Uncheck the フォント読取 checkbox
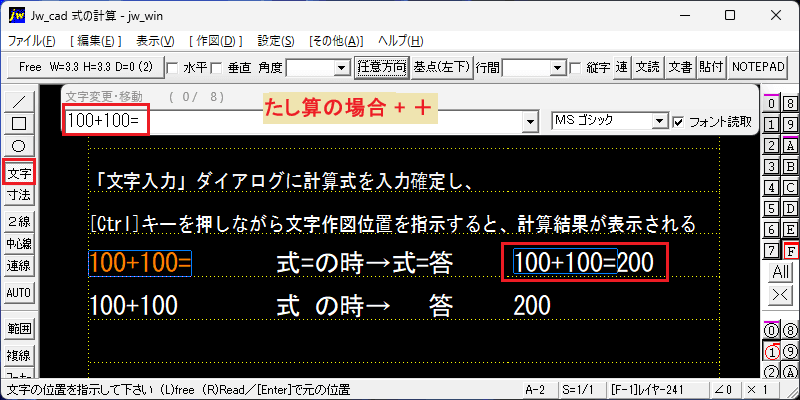800x400 pixels. click(x=678, y=122)
